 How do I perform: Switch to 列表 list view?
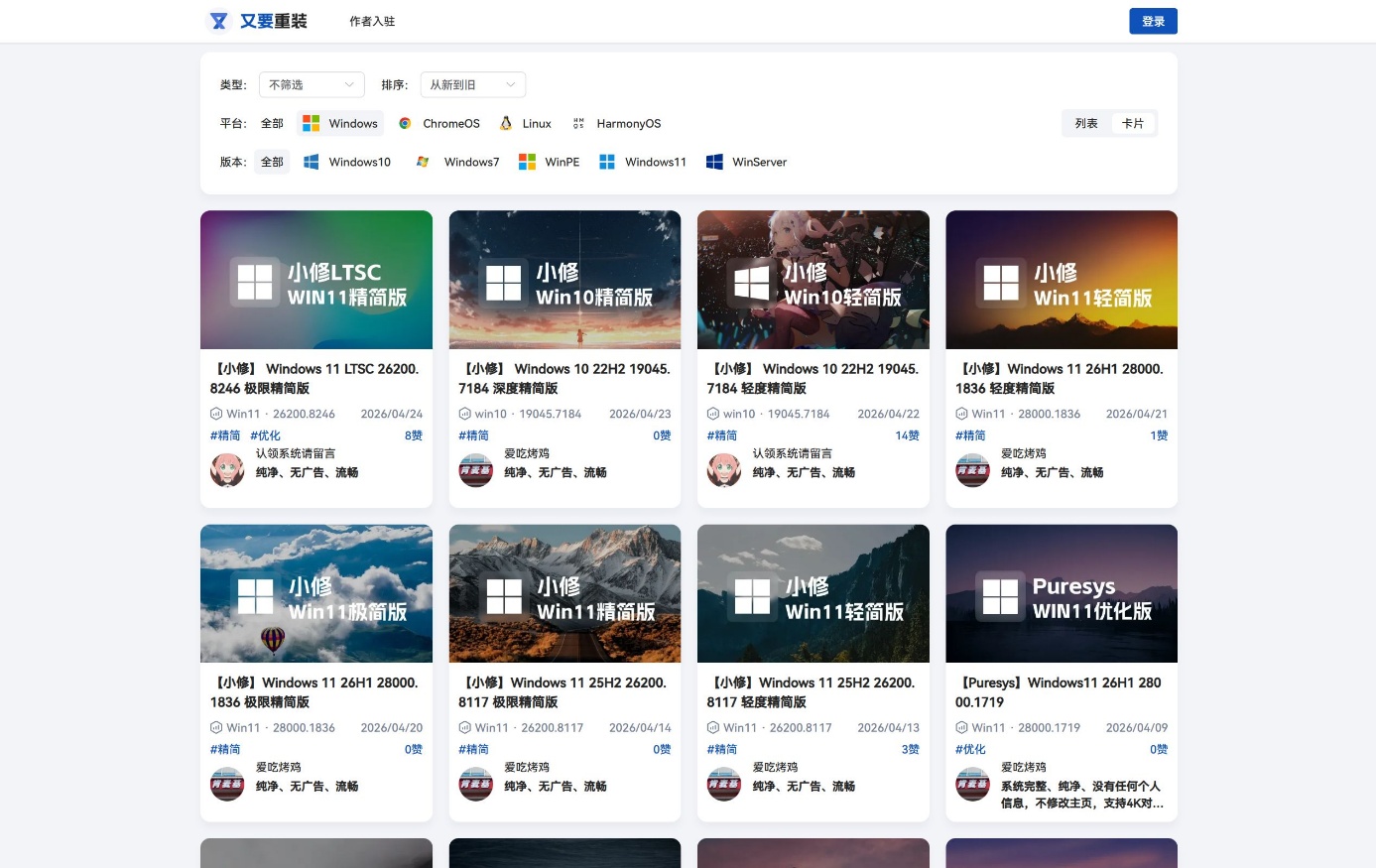click(x=1086, y=123)
